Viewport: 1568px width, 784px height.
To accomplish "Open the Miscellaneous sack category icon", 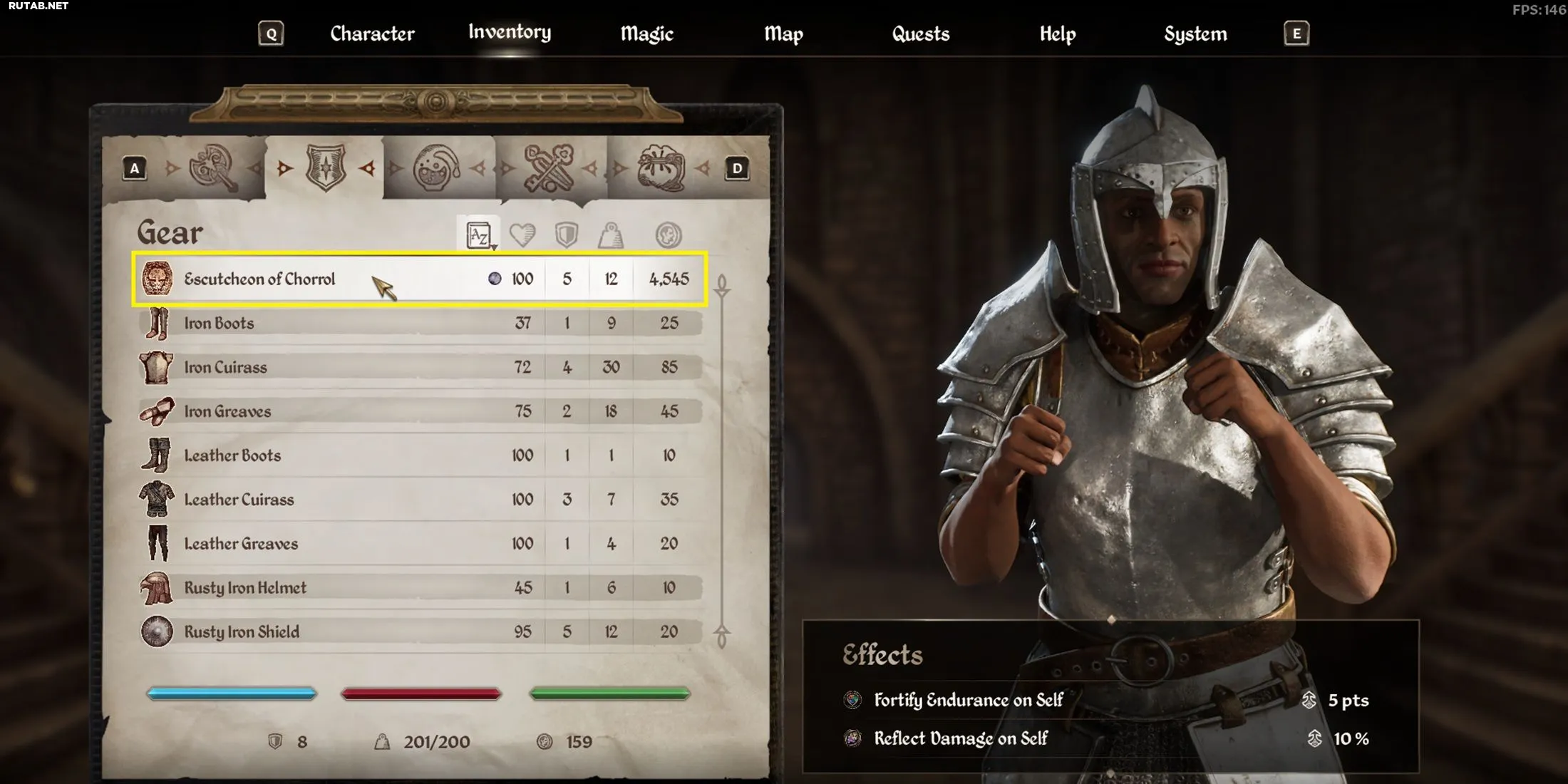I will (661, 168).
